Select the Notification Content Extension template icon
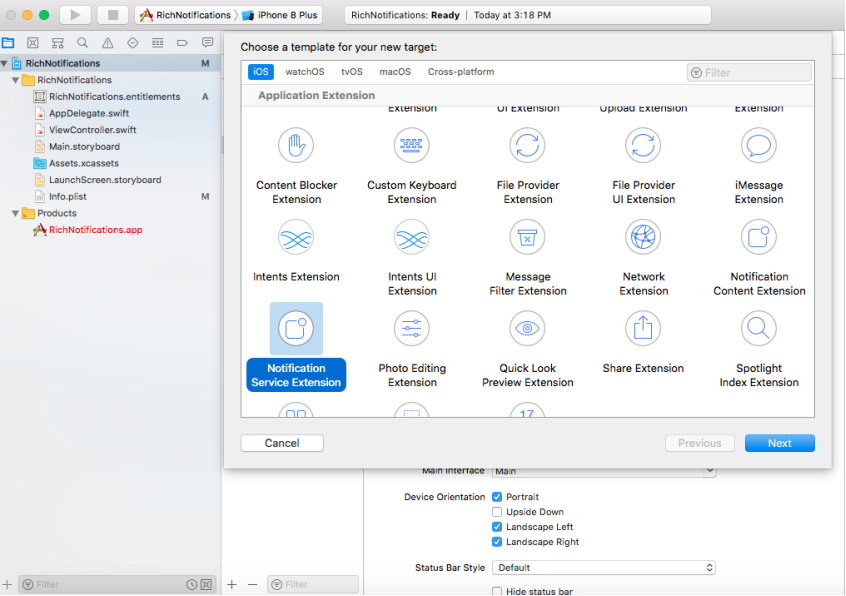Screen dimensions: 846x596 click(759, 237)
